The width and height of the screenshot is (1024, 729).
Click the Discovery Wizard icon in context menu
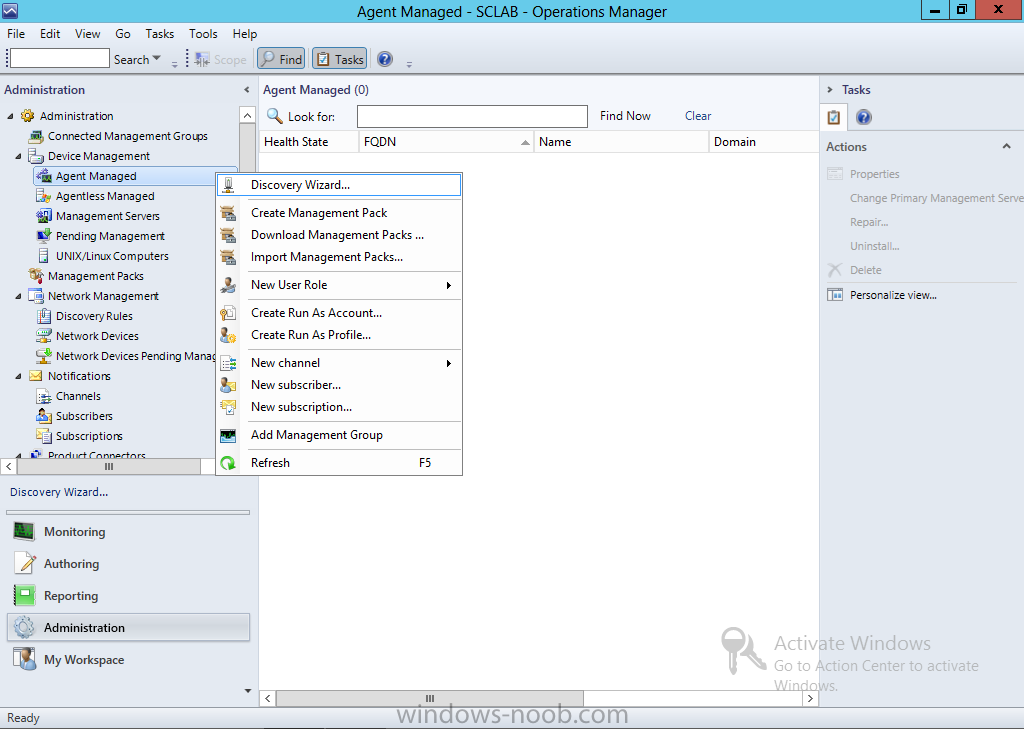pyautogui.click(x=228, y=185)
